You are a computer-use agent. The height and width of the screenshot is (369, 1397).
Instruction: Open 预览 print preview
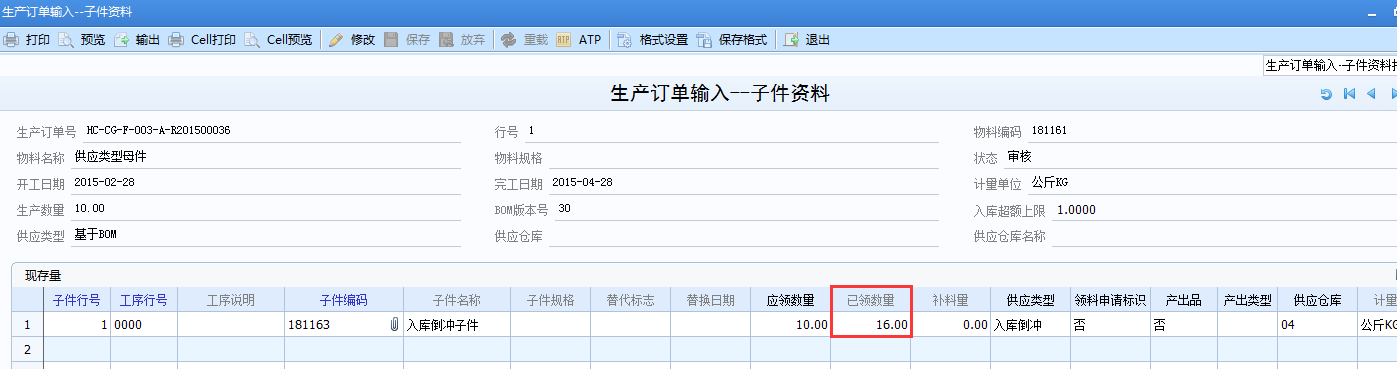pyautogui.click(x=82, y=40)
